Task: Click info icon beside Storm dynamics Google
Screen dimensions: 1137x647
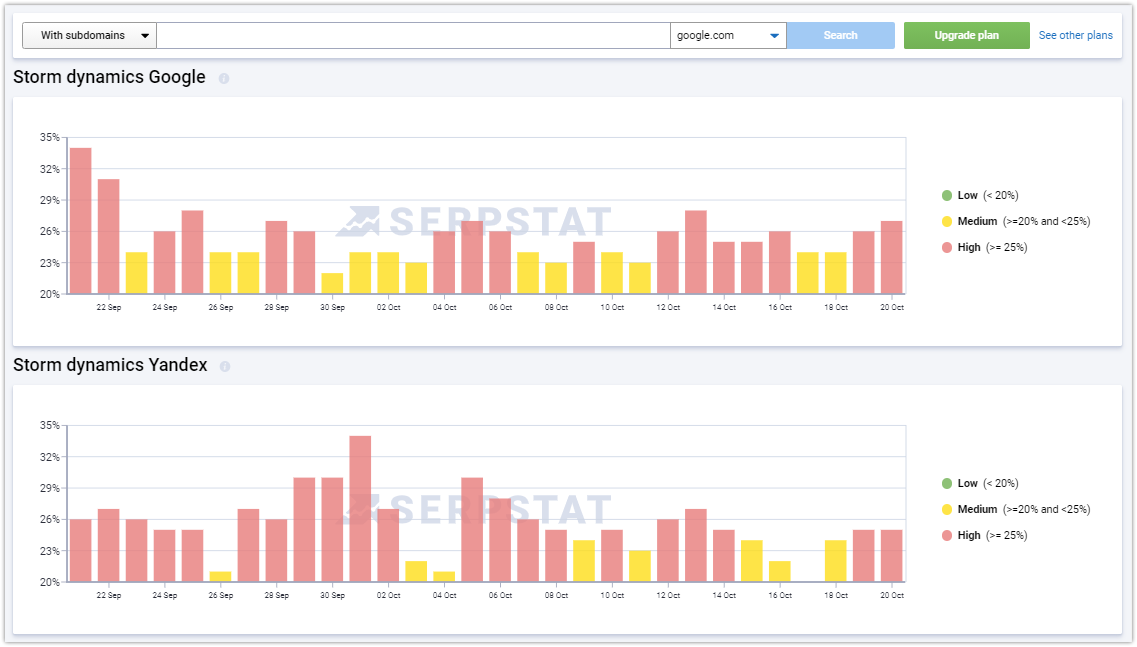Action: pyautogui.click(x=224, y=78)
